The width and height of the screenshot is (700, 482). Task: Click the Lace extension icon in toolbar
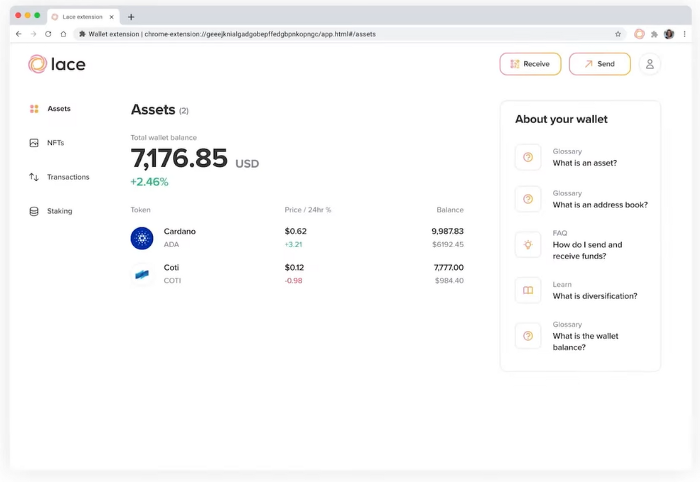(639, 34)
